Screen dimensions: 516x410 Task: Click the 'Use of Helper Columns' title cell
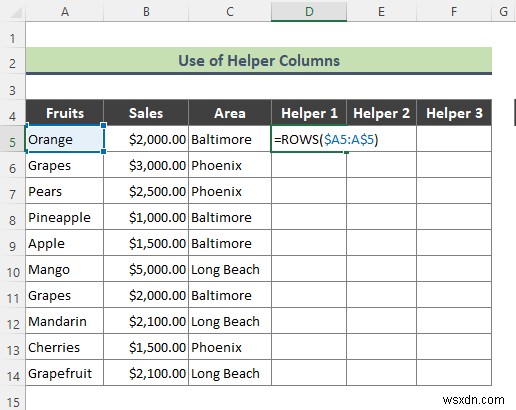tap(259, 61)
